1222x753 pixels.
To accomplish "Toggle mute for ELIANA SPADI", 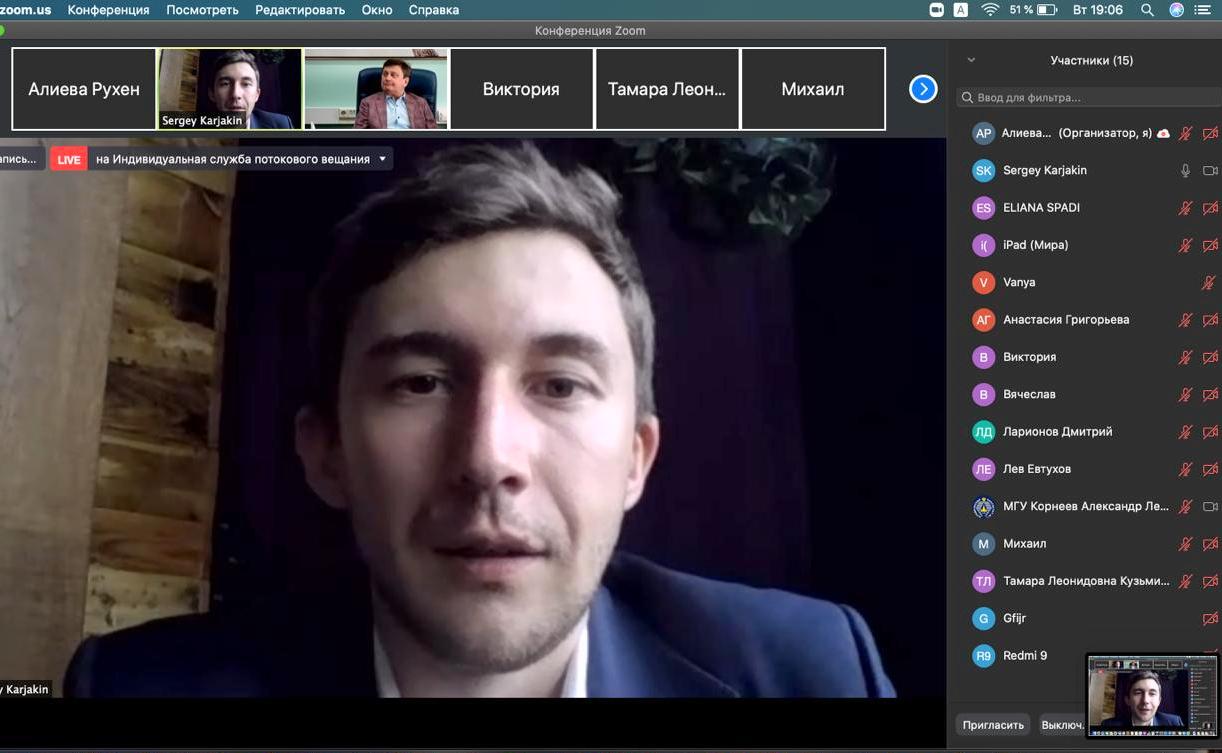I will [1185, 208].
